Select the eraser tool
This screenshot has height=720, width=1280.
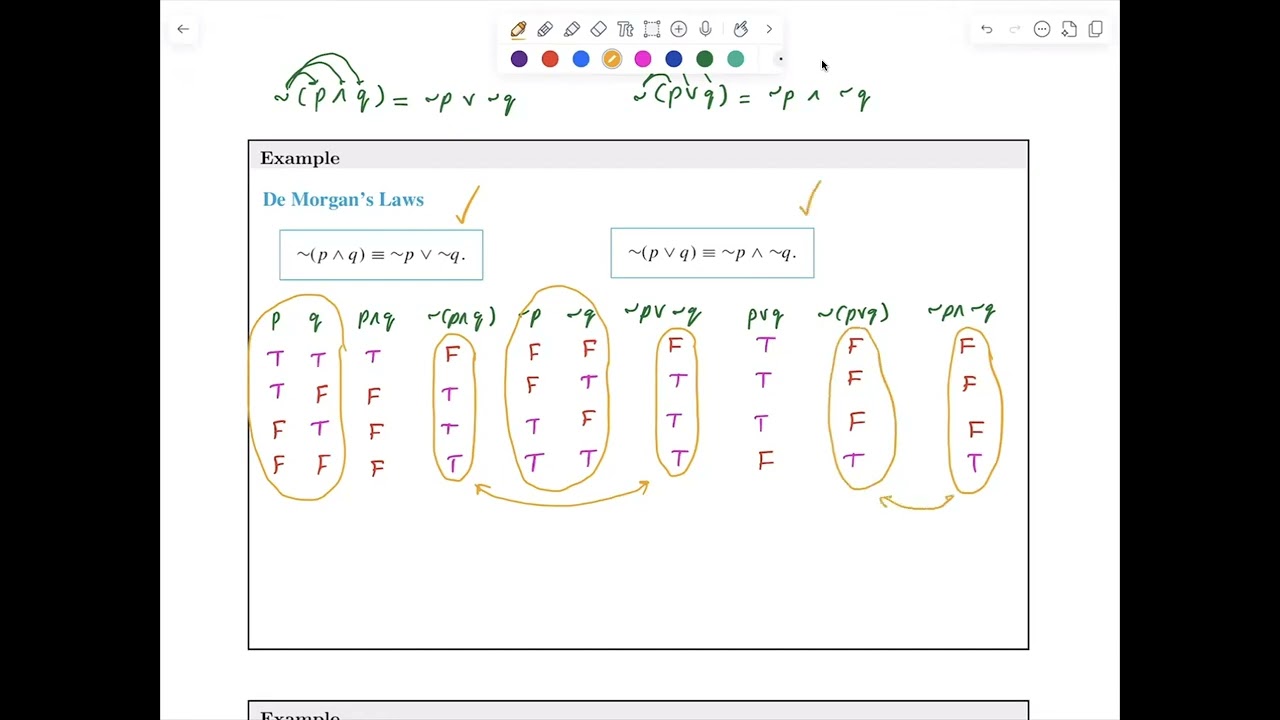(598, 29)
